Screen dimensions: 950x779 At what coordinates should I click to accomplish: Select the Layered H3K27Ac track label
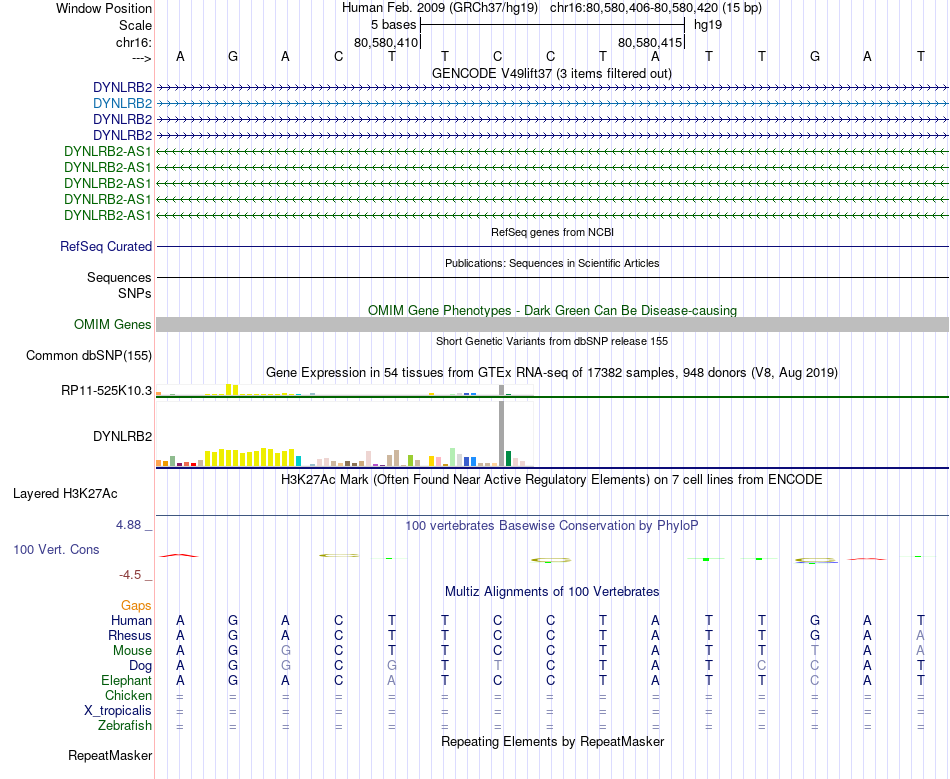[65, 494]
